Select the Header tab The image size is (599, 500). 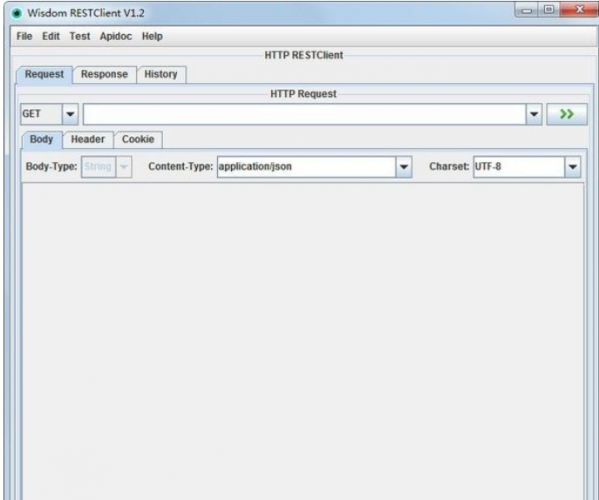click(88, 139)
